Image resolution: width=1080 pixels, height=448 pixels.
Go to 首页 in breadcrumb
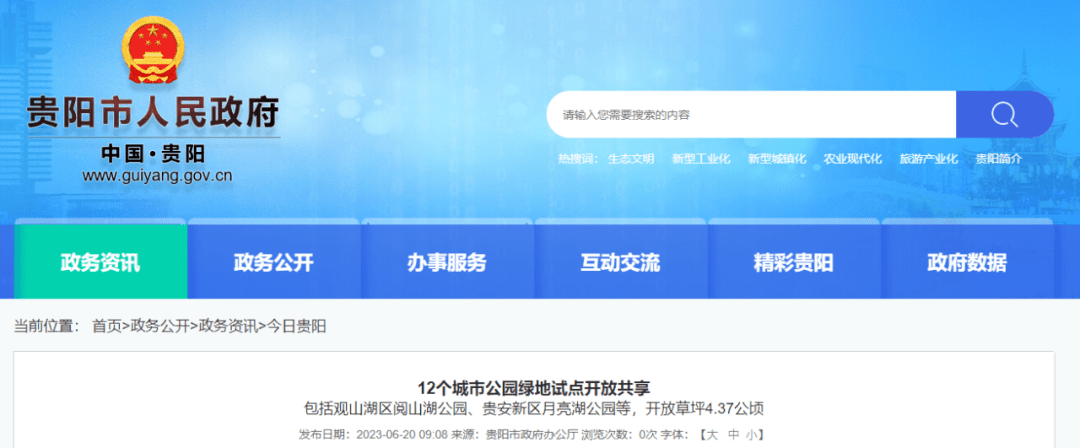tap(107, 327)
